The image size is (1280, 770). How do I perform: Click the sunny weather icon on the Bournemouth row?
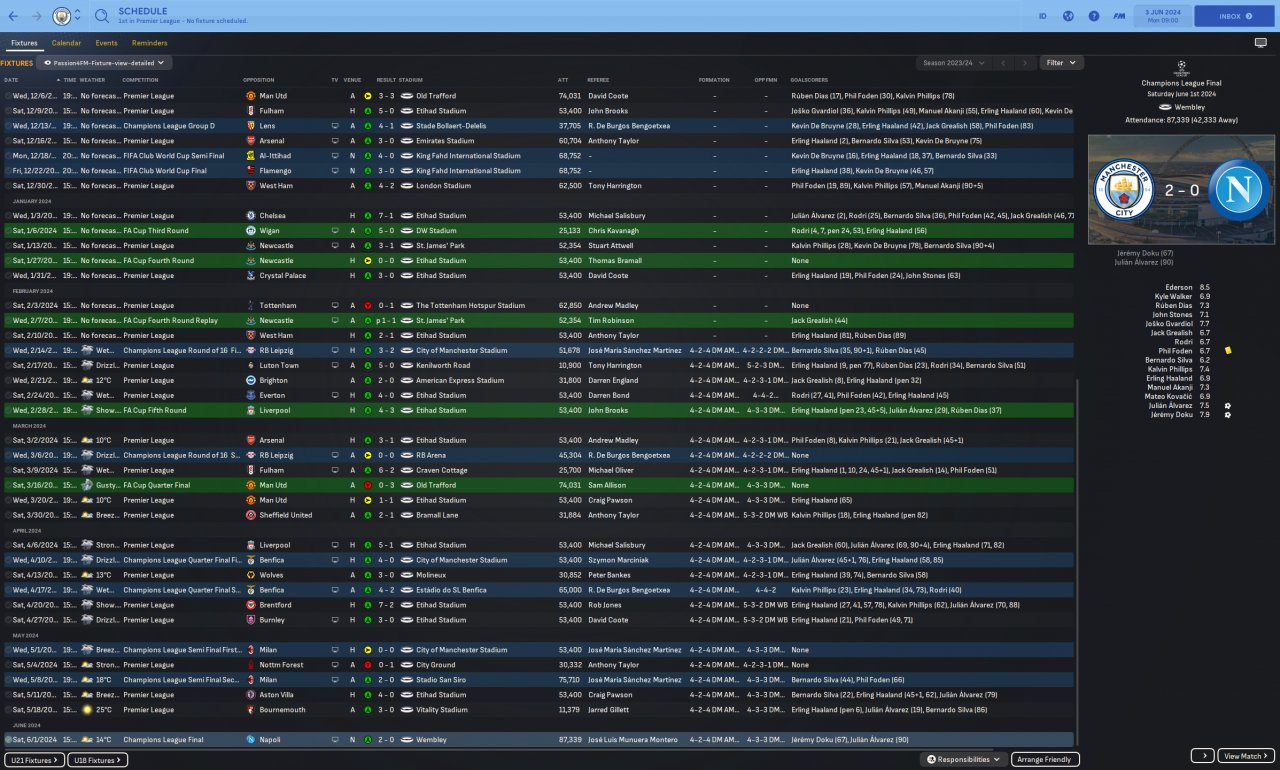pyautogui.click(x=87, y=710)
